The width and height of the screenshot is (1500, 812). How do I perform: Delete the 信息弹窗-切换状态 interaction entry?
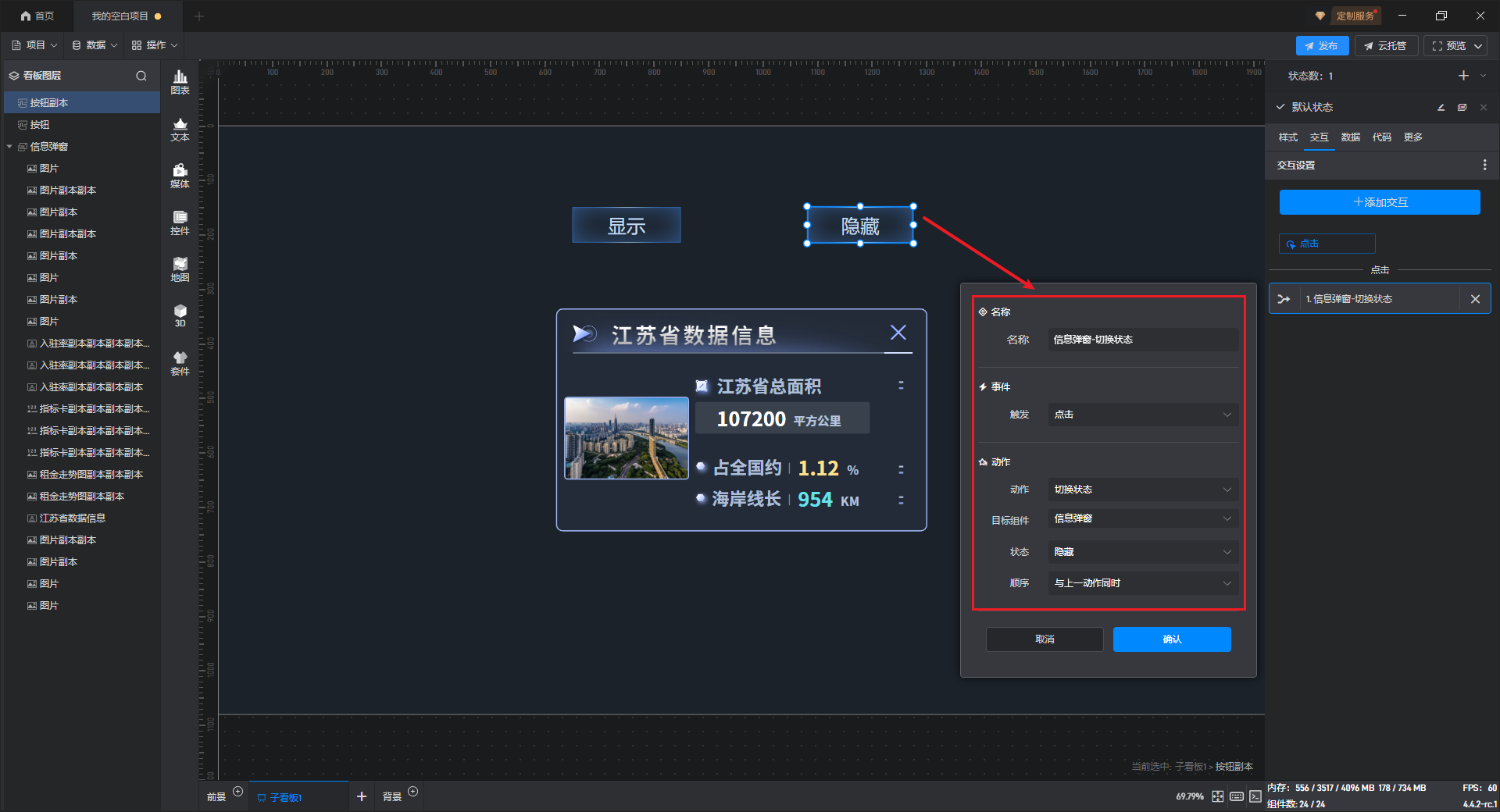(1475, 299)
